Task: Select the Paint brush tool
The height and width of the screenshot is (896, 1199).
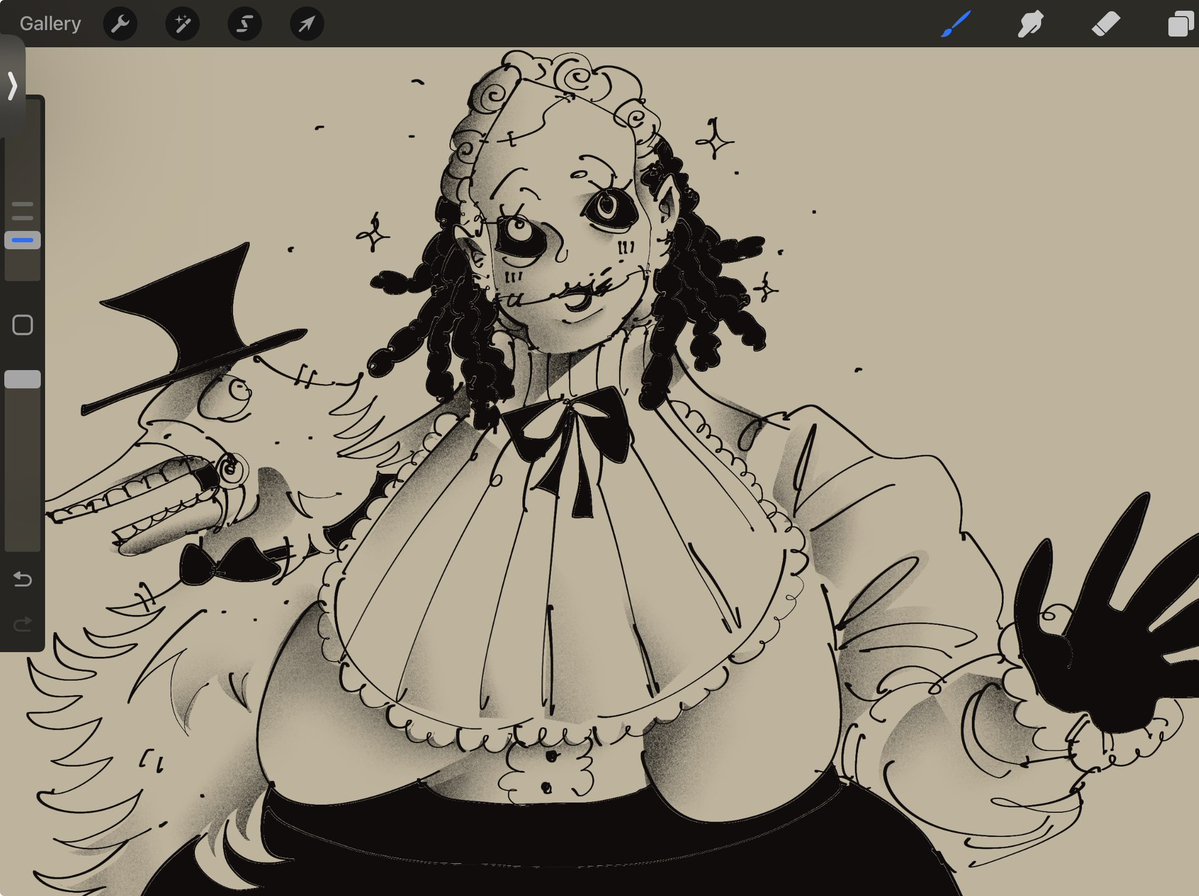Action: click(x=957, y=24)
